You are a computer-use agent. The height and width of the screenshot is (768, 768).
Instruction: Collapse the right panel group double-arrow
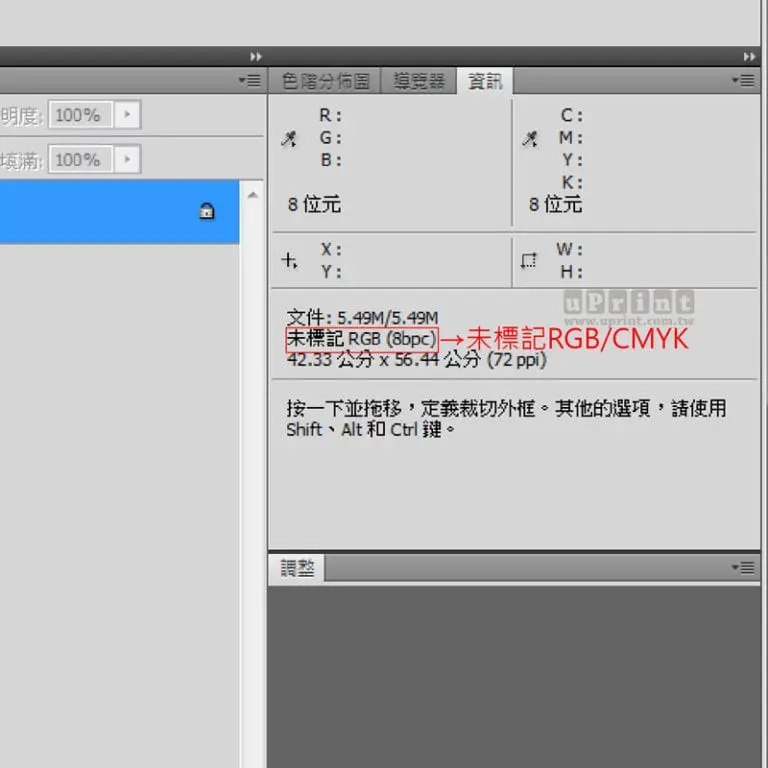[749, 57]
